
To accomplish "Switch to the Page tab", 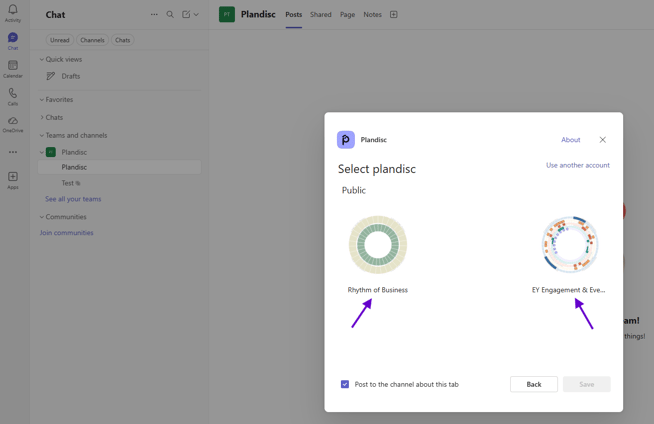I will point(347,15).
